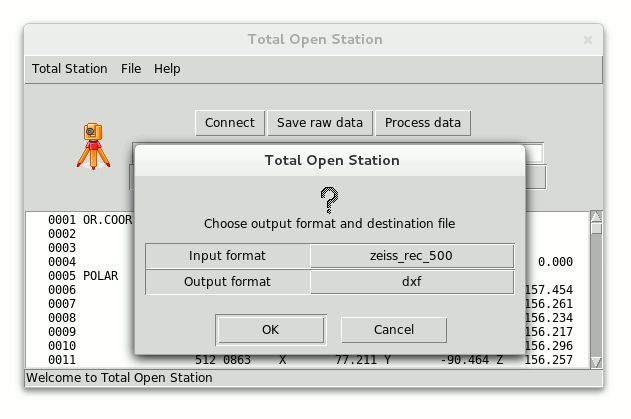Screen dimensions: 631x419
Task: Close the Total Open Station main window
Action: (x=588, y=40)
